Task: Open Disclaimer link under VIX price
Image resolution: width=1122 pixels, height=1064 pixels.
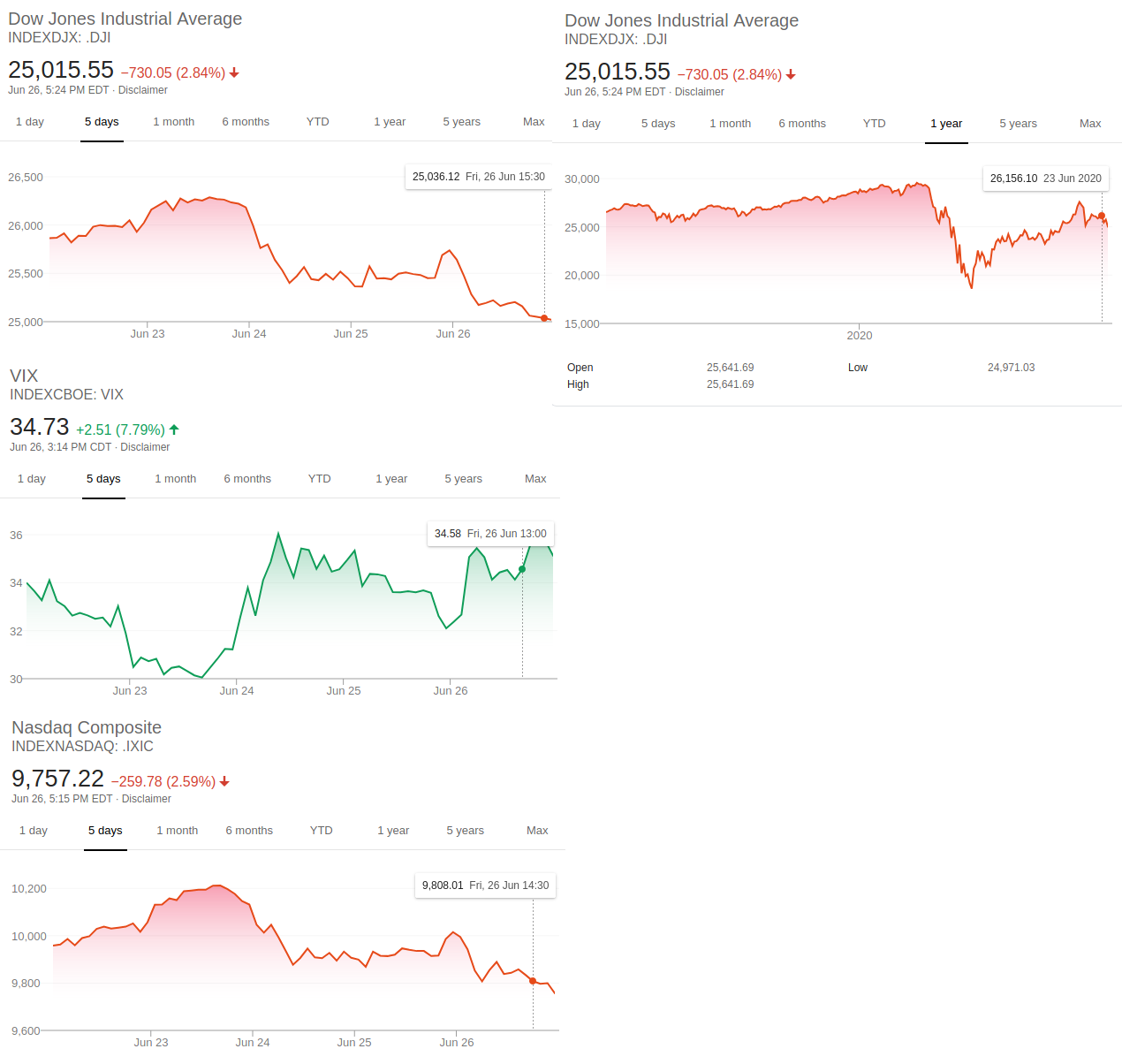Action: (x=145, y=447)
